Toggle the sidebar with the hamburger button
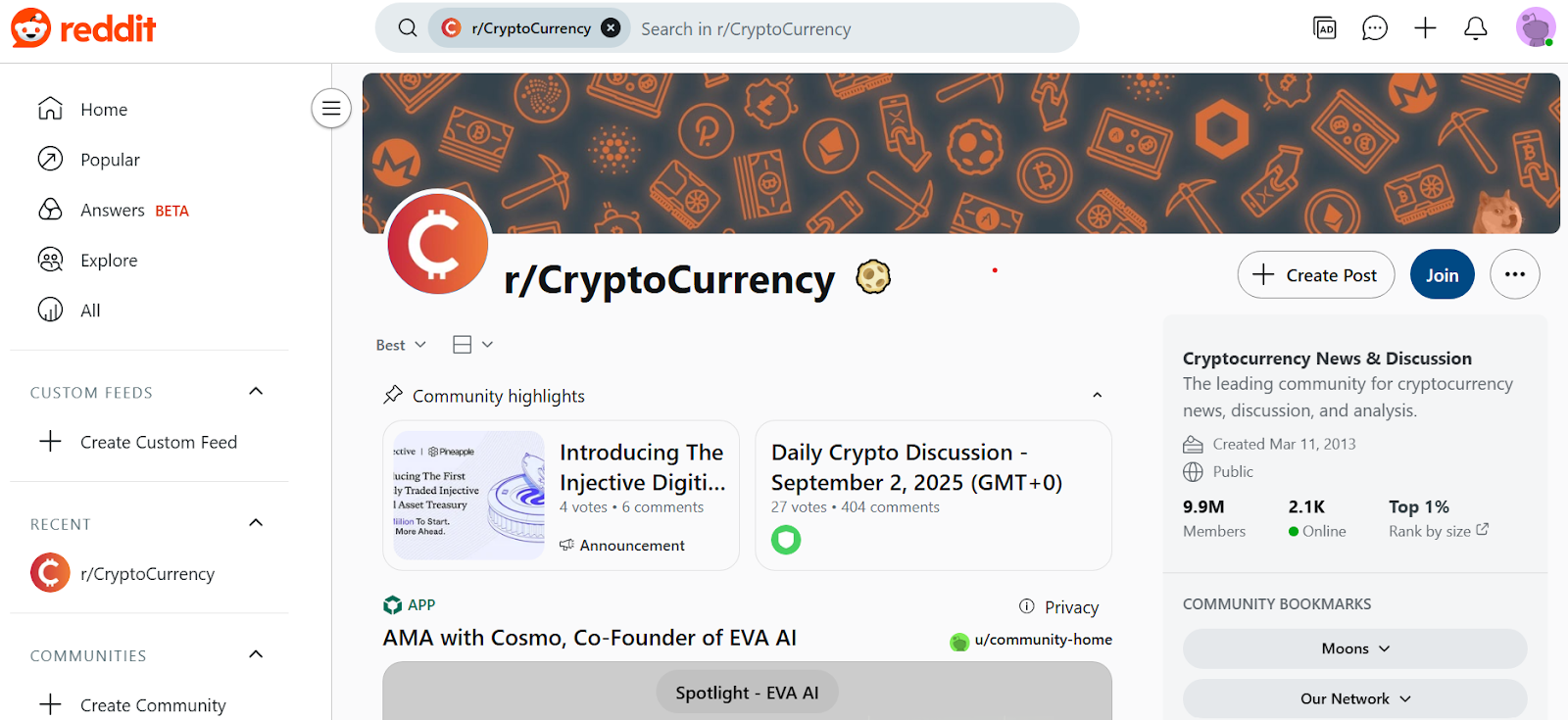The image size is (1568, 720). pyautogui.click(x=331, y=108)
